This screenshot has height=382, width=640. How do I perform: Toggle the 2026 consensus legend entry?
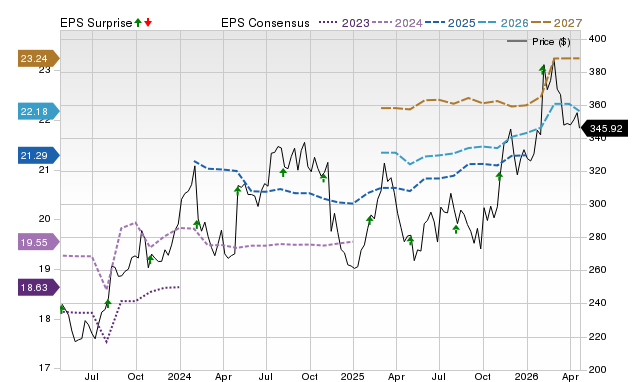(503, 23)
